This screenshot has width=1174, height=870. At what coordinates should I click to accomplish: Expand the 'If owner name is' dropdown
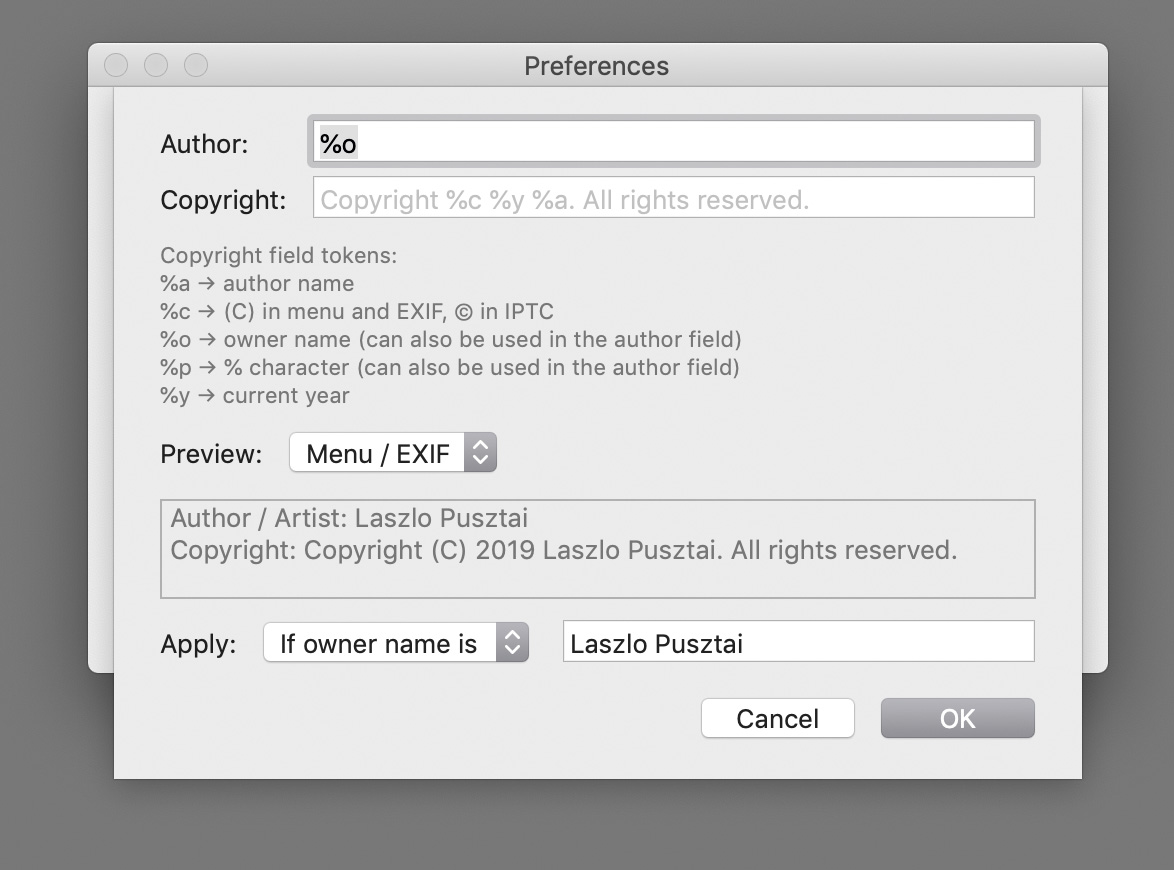click(396, 643)
